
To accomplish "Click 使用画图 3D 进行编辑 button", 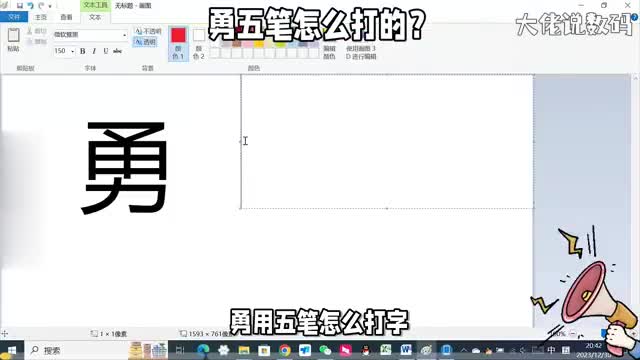I will (x=361, y=52).
